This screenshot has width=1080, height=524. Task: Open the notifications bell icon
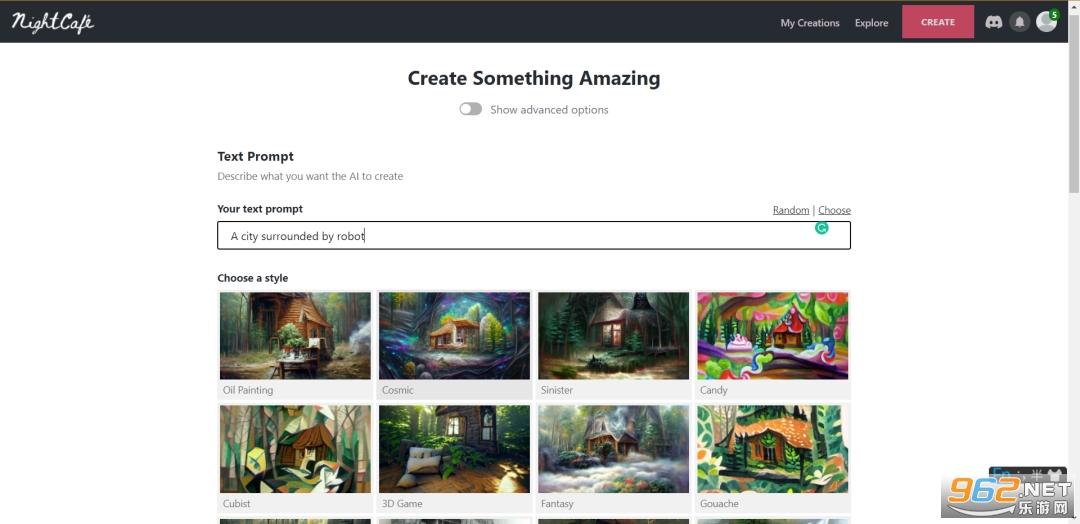pos(1019,22)
